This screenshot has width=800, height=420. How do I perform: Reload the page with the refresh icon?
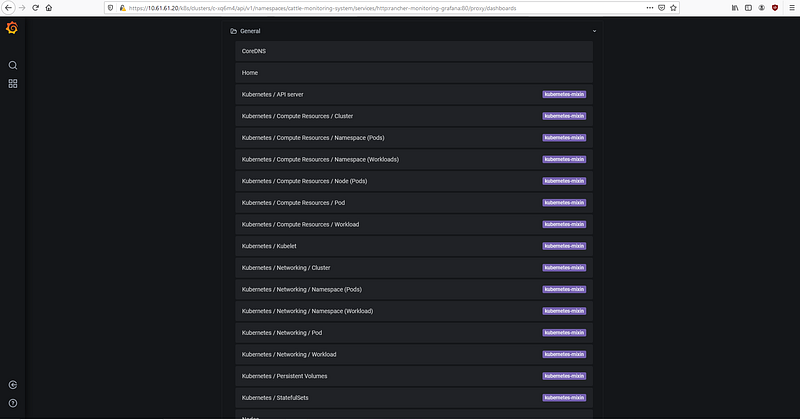point(35,8)
